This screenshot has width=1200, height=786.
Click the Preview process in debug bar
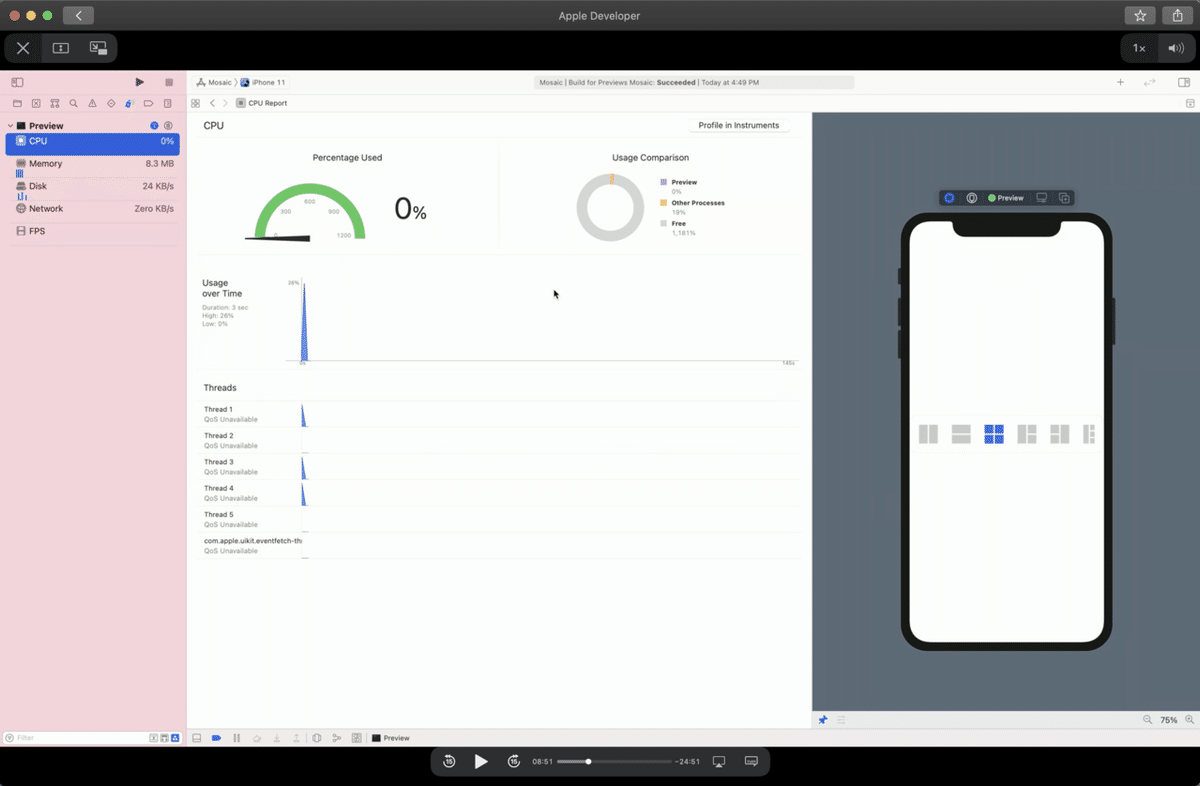coord(391,738)
